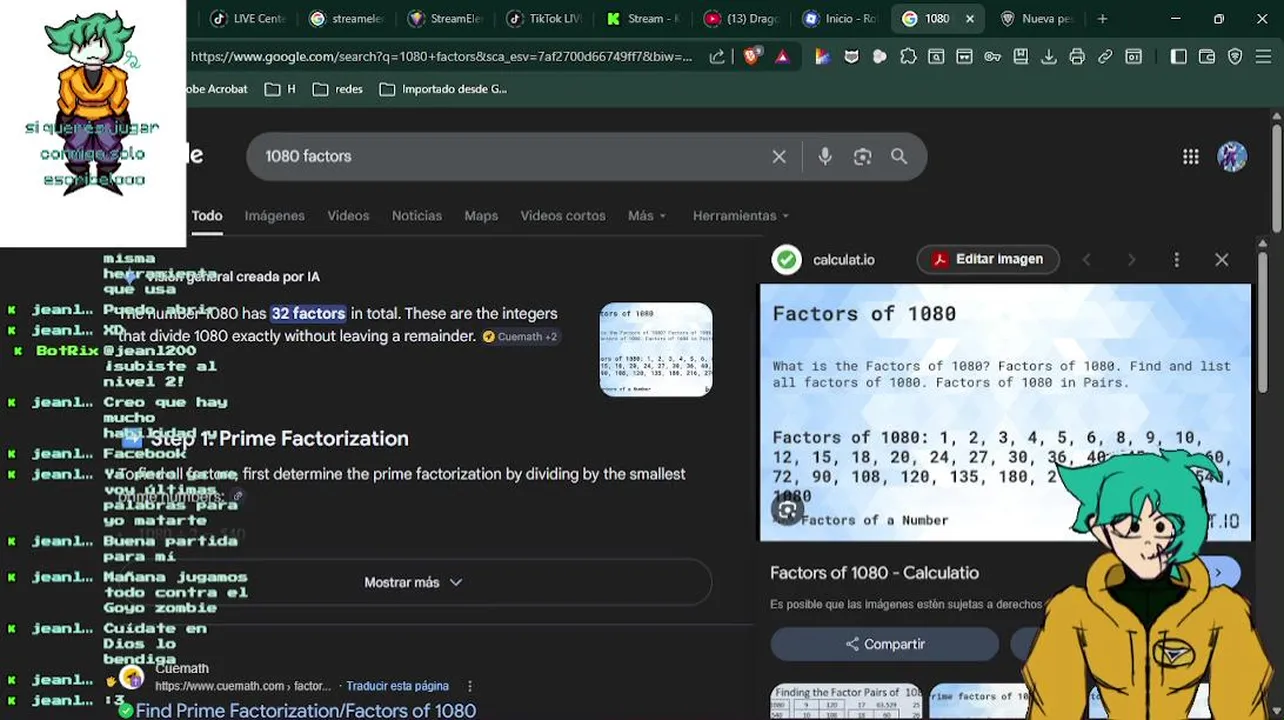Expand the Herramientas dropdown
The width and height of the screenshot is (1284, 720).
point(741,215)
